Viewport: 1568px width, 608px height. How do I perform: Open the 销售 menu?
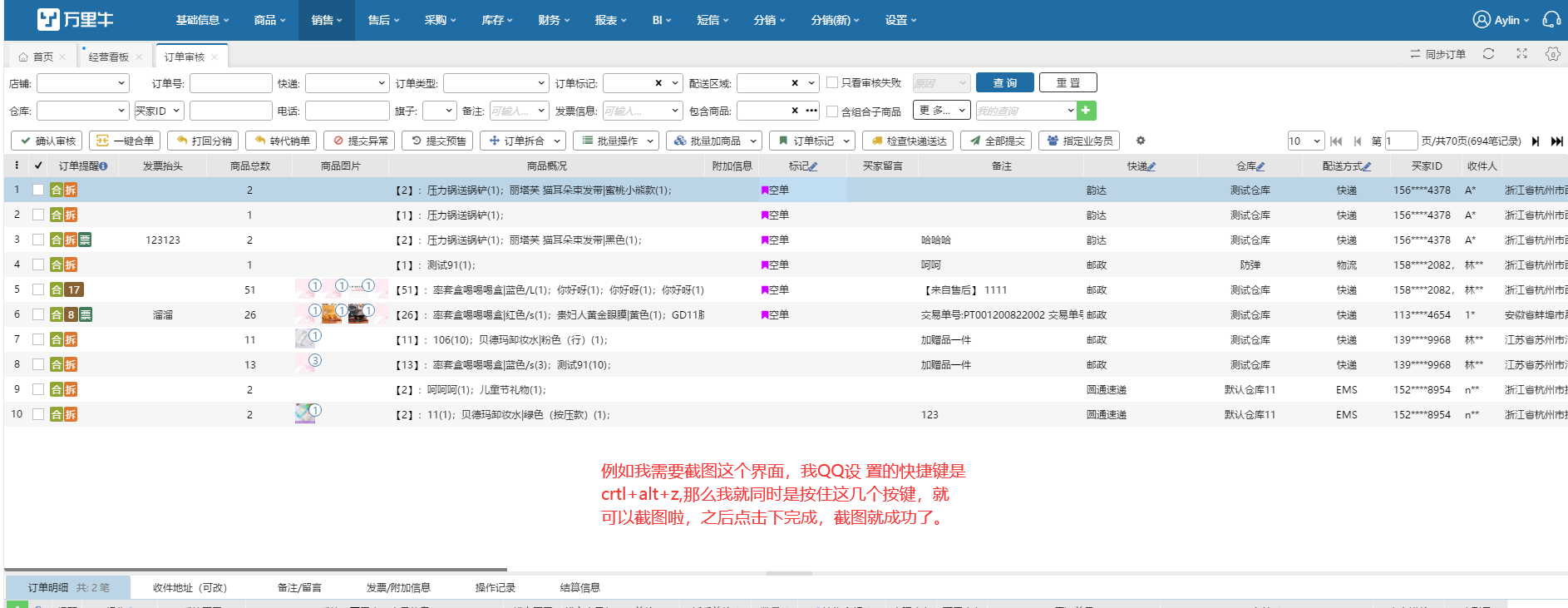(327, 20)
